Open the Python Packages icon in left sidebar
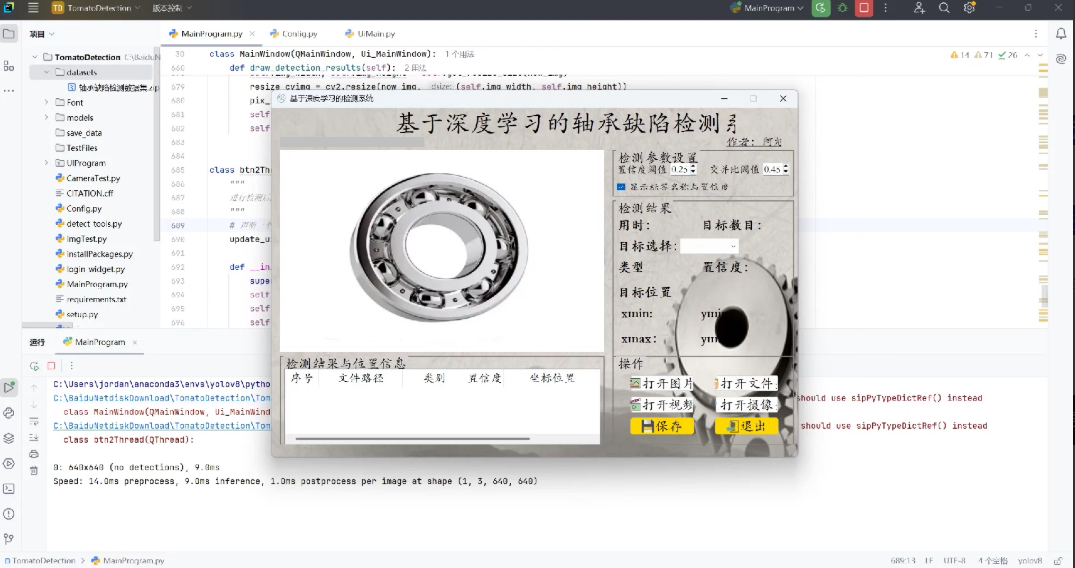Viewport: 1075px width, 568px height. pyautogui.click(x=9, y=413)
